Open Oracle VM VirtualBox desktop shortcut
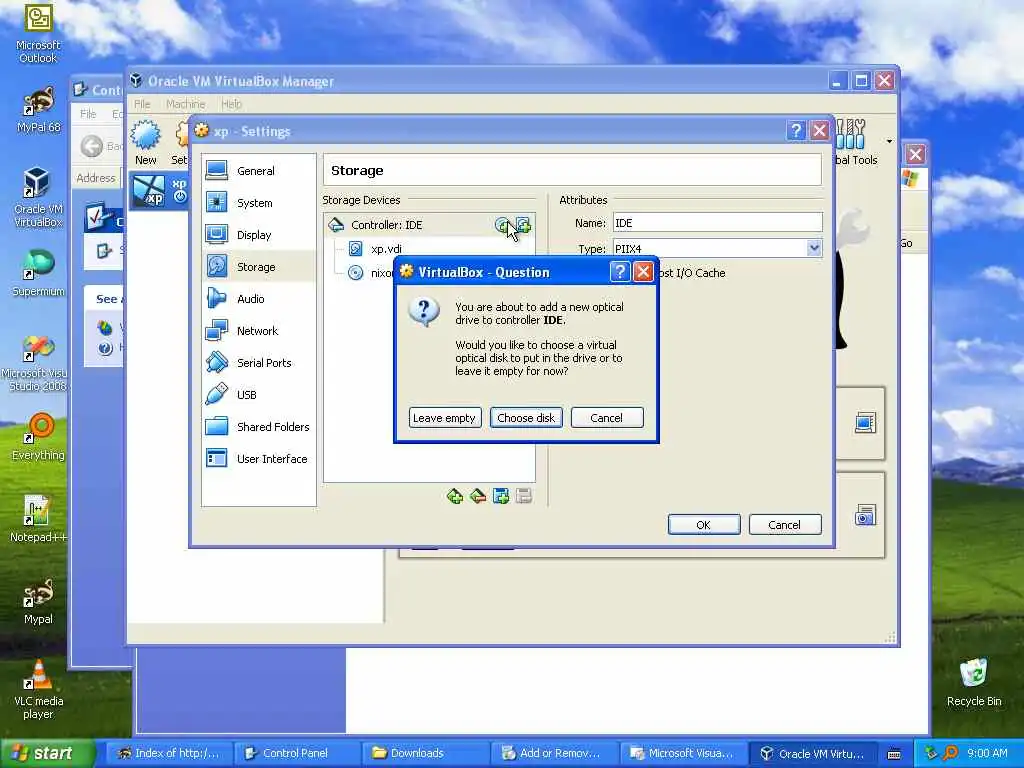This screenshot has width=1024, height=768. 38,197
